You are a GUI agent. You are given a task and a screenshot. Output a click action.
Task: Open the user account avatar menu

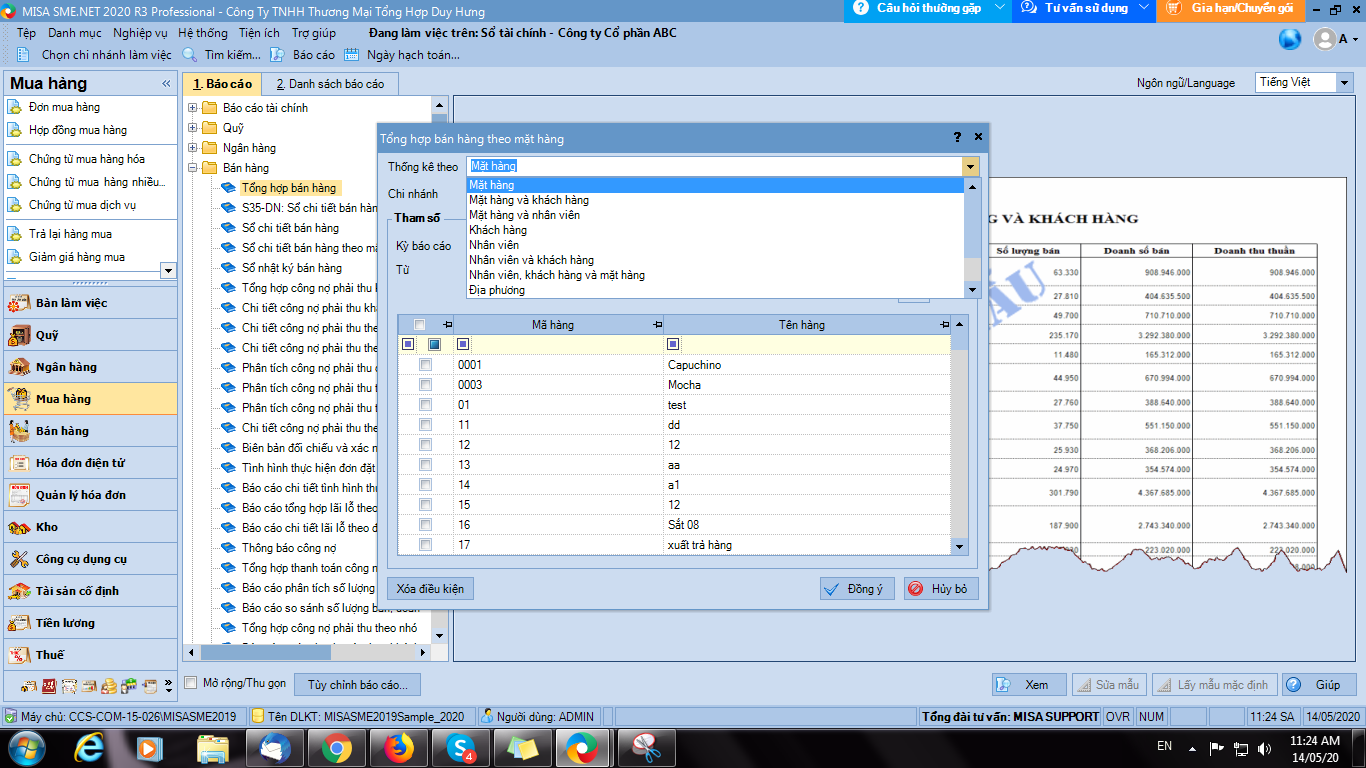(x=1334, y=39)
